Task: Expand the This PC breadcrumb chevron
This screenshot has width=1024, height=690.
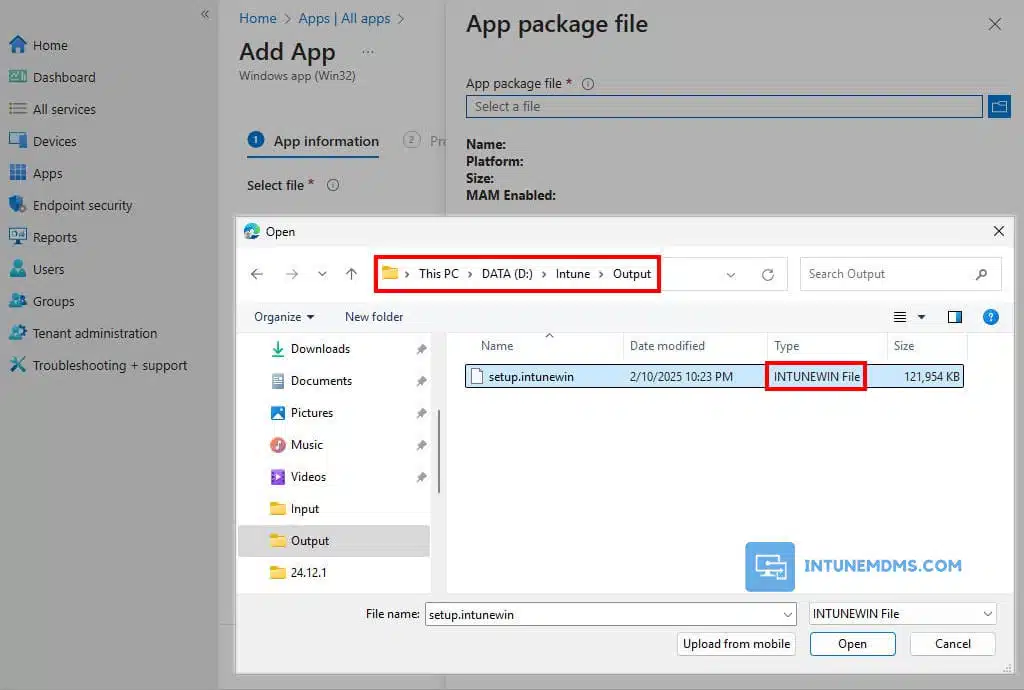Action: tap(470, 274)
